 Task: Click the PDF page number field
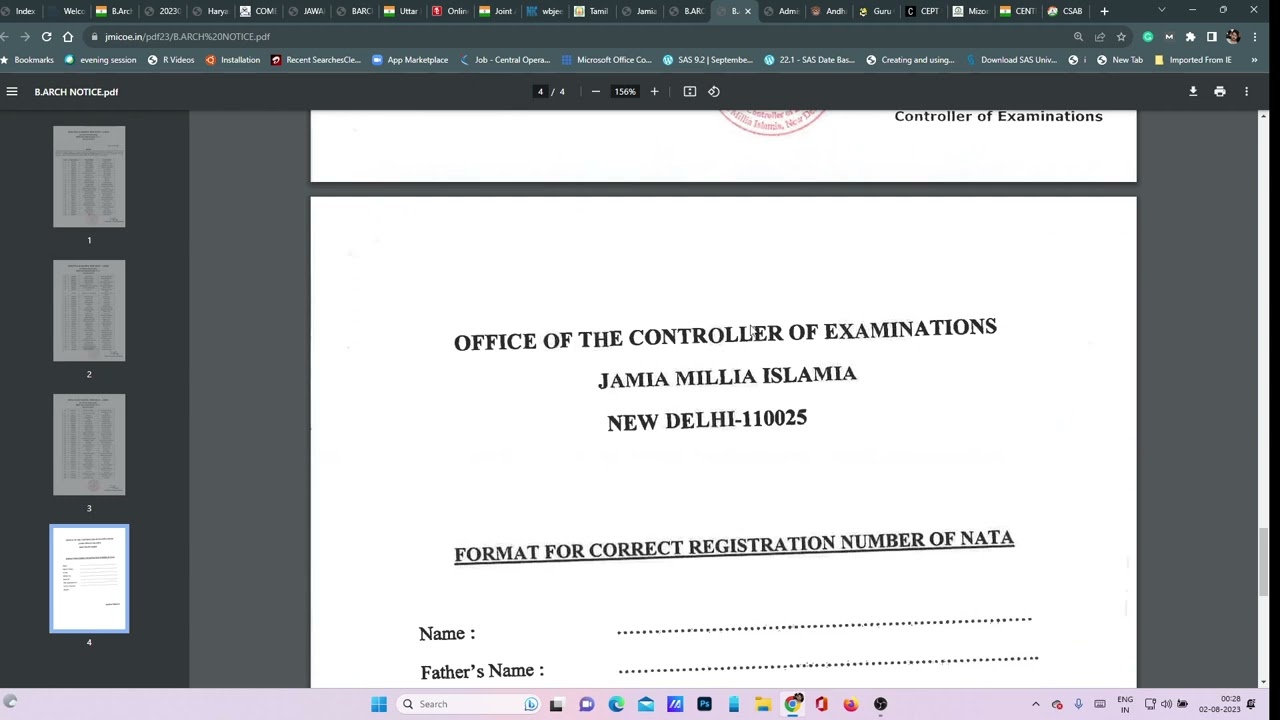(x=541, y=92)
